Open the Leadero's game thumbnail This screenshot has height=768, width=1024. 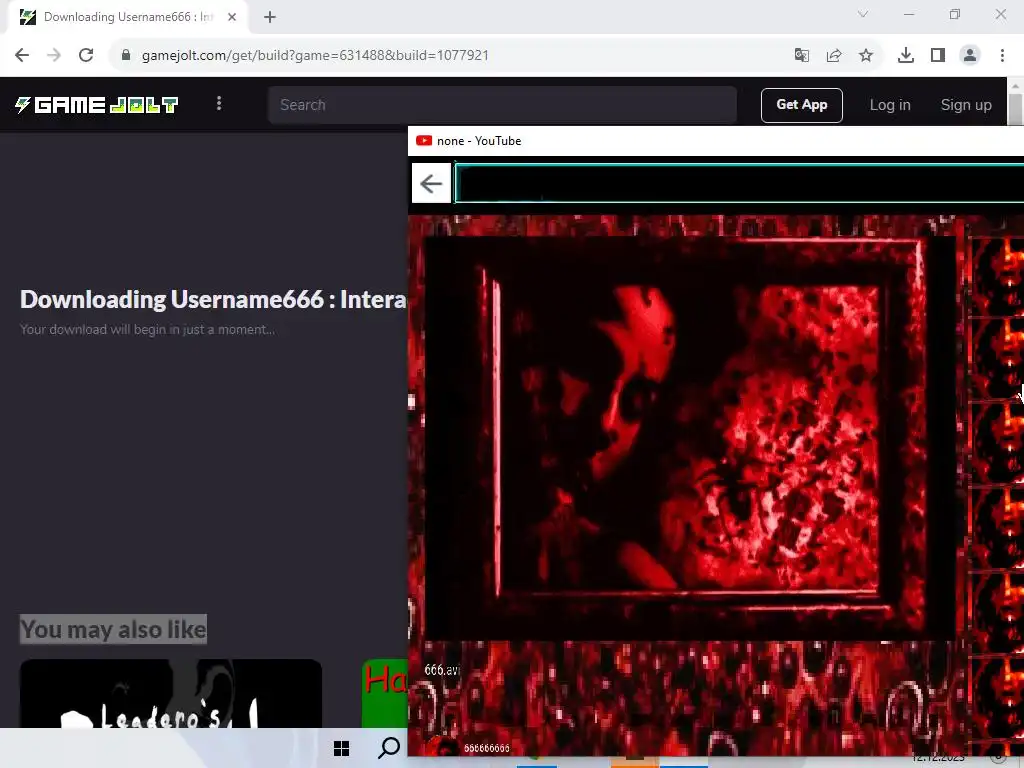tap(170, 694)
